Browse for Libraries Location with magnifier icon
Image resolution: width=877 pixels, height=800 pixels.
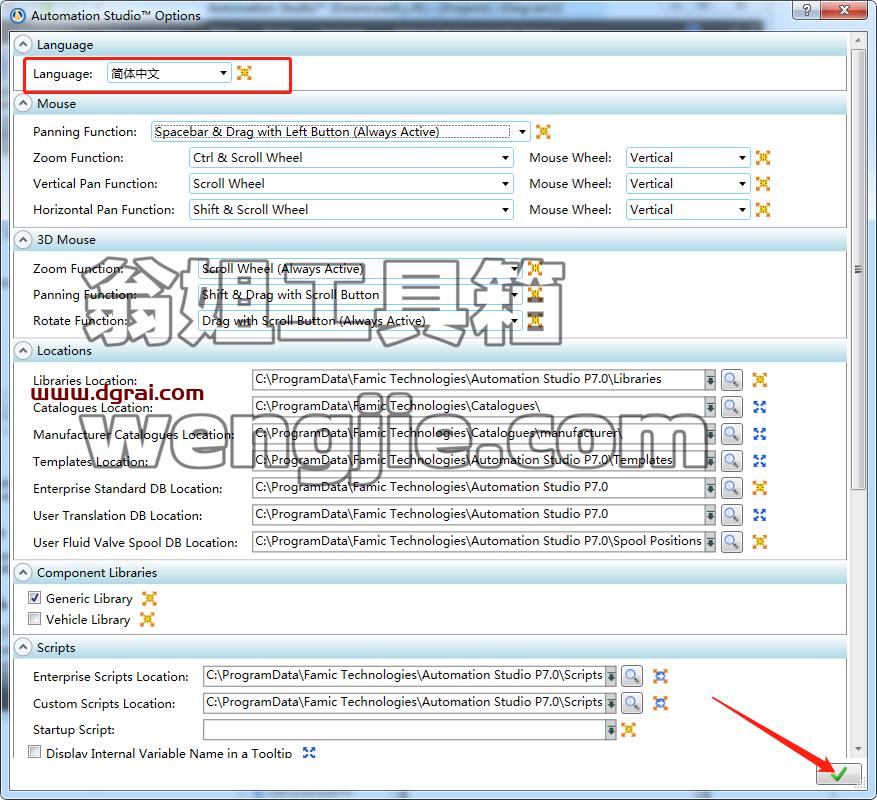[x=731, y=380]
